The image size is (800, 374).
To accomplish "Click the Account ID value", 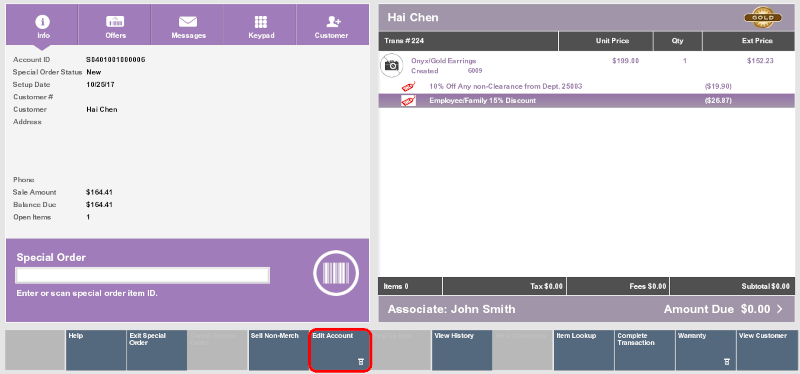I will pos(116,60).
